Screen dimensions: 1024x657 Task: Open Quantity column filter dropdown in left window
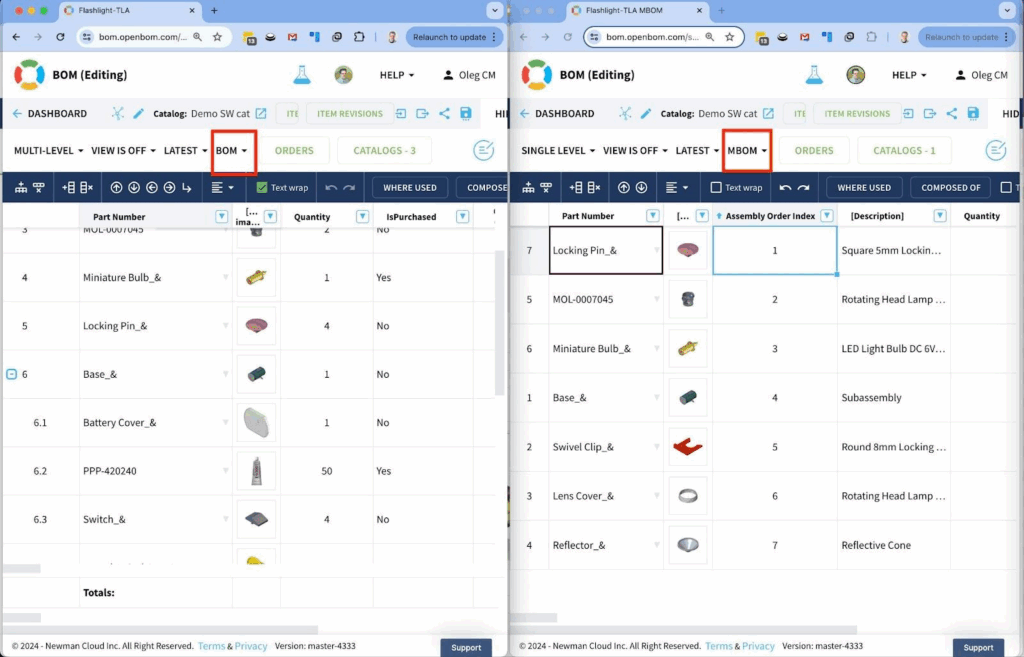[x=362, y=216]
